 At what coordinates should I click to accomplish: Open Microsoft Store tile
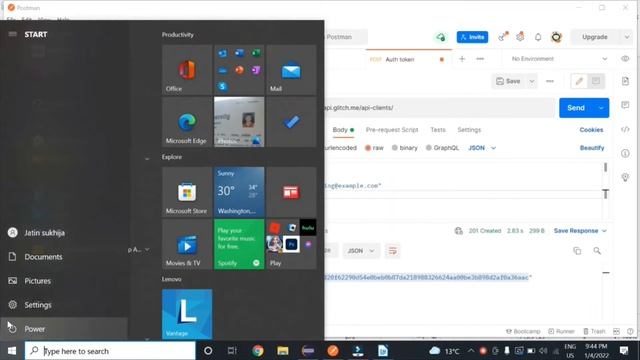click(x=187, y=192)
